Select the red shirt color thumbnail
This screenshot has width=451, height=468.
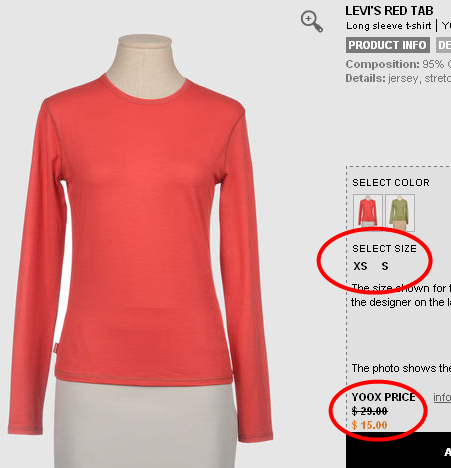[368, 212]
